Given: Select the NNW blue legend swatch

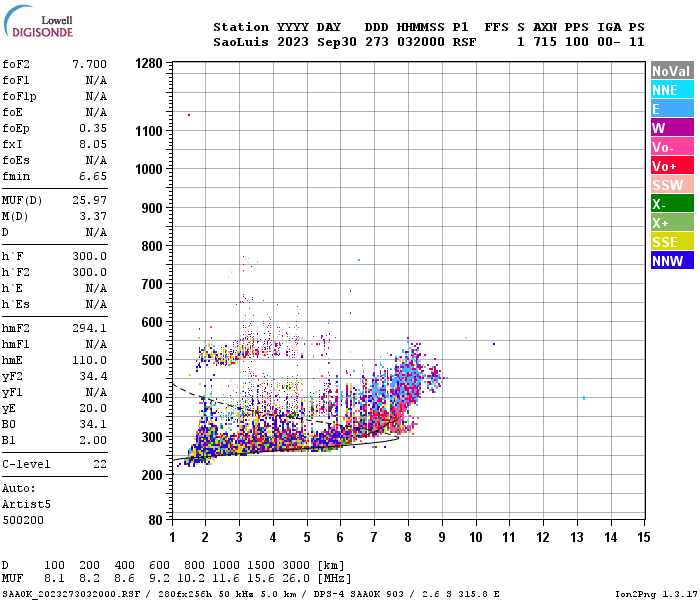Looking at the screenshot, I should pyautogui.click(x=672, y=261).
